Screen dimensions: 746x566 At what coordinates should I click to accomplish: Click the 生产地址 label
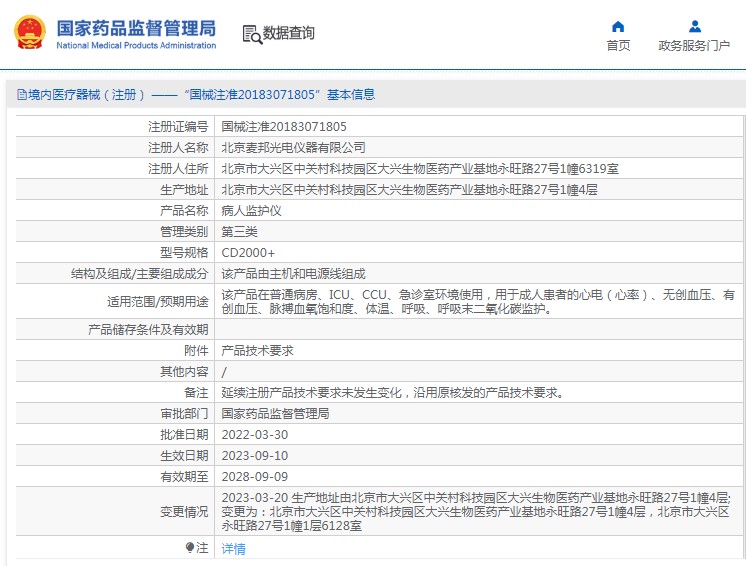184,190
